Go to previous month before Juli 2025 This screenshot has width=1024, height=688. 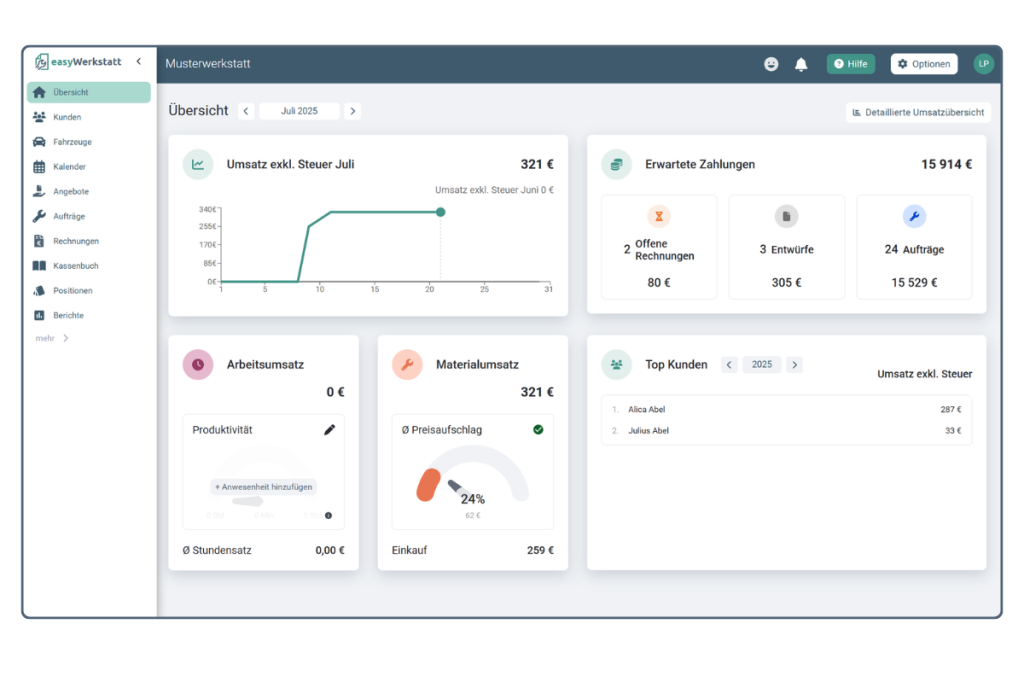point(246,111)
